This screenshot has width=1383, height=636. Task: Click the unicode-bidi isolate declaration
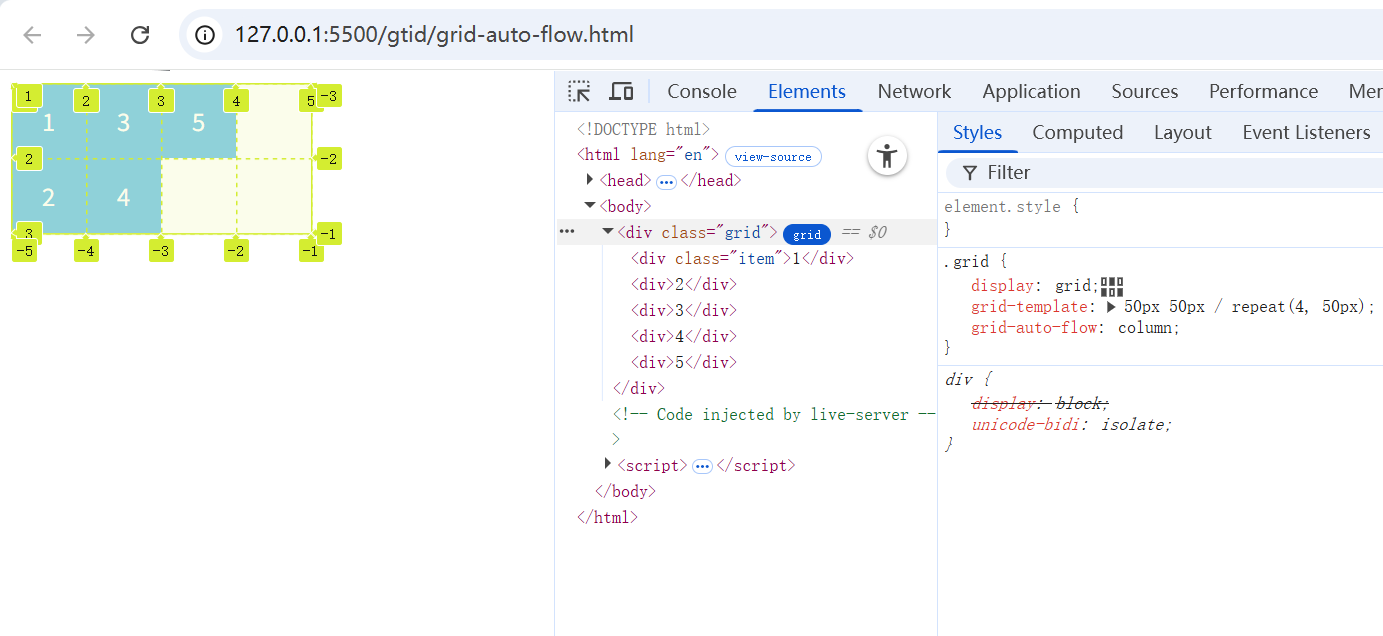(1071, 424)
